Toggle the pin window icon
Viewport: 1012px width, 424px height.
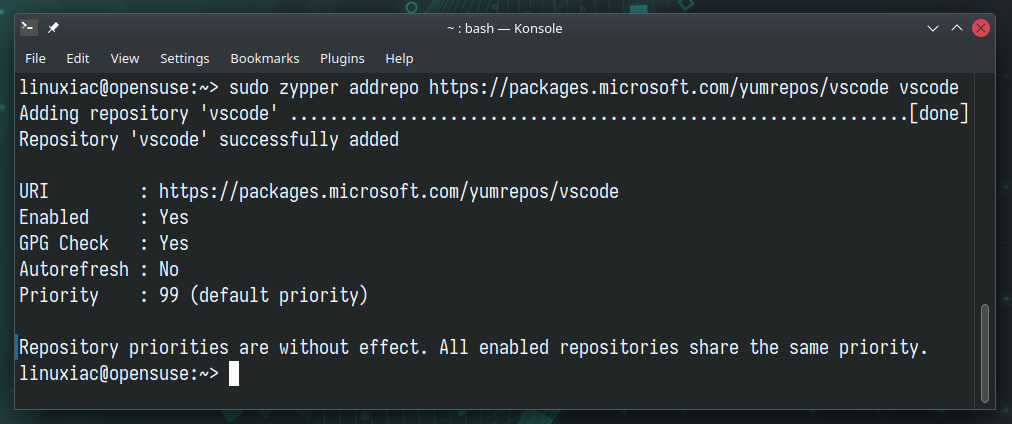54,28
